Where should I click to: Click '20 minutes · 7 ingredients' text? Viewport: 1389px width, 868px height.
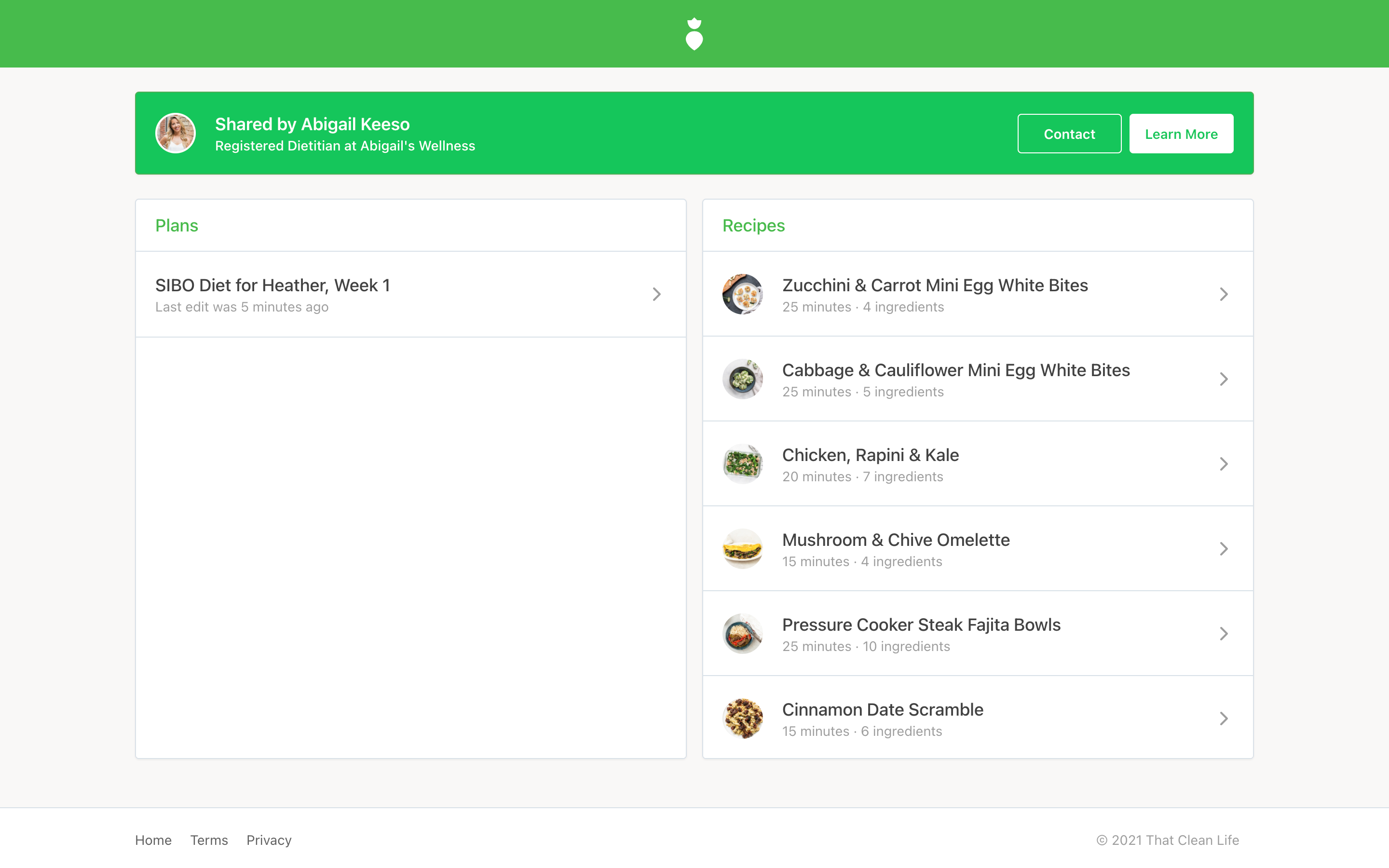point(863,476)
